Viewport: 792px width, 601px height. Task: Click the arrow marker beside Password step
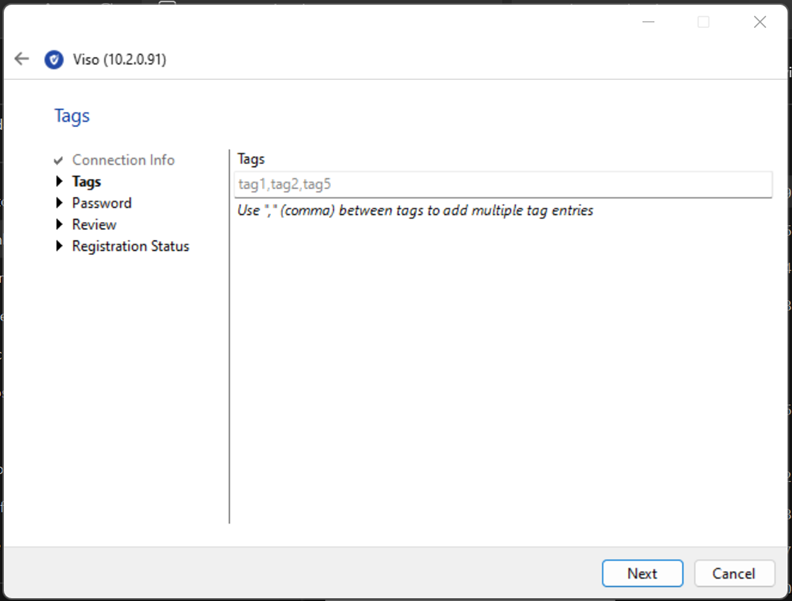[x=59, y=203]
